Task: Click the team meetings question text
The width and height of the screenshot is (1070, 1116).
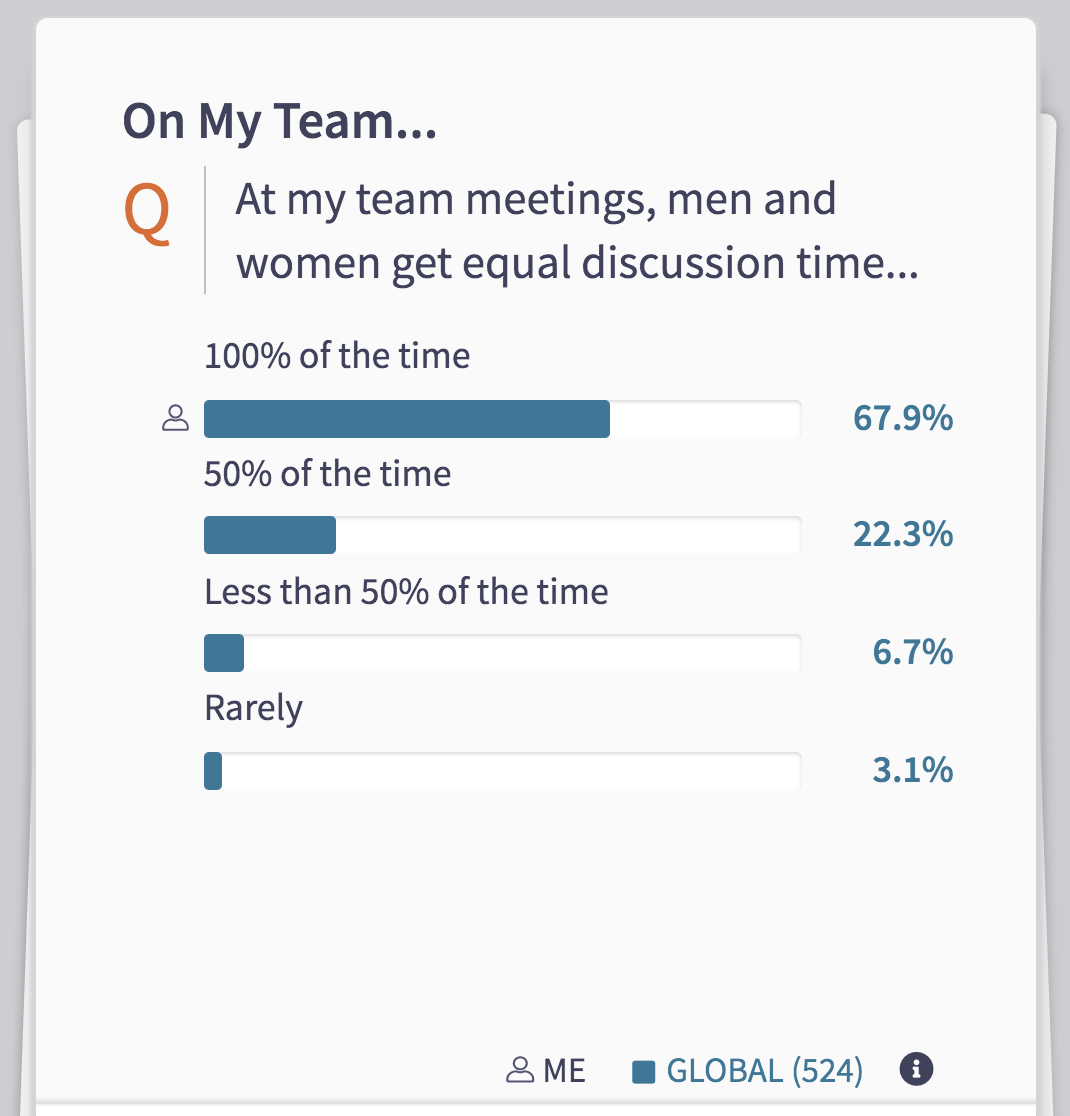Action: (577, 231)
